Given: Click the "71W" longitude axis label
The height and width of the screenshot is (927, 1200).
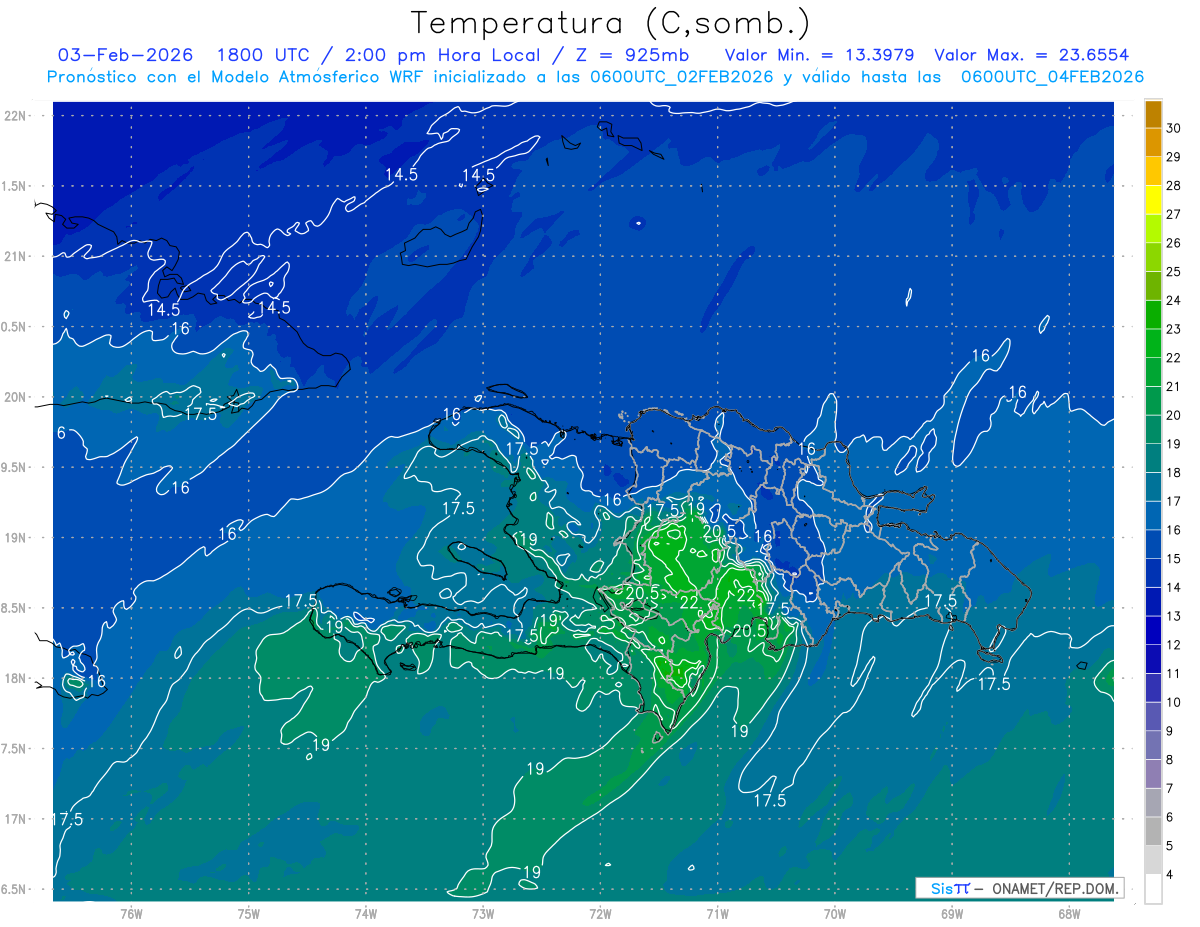Looking at the screenshot, I should point(717,913).
